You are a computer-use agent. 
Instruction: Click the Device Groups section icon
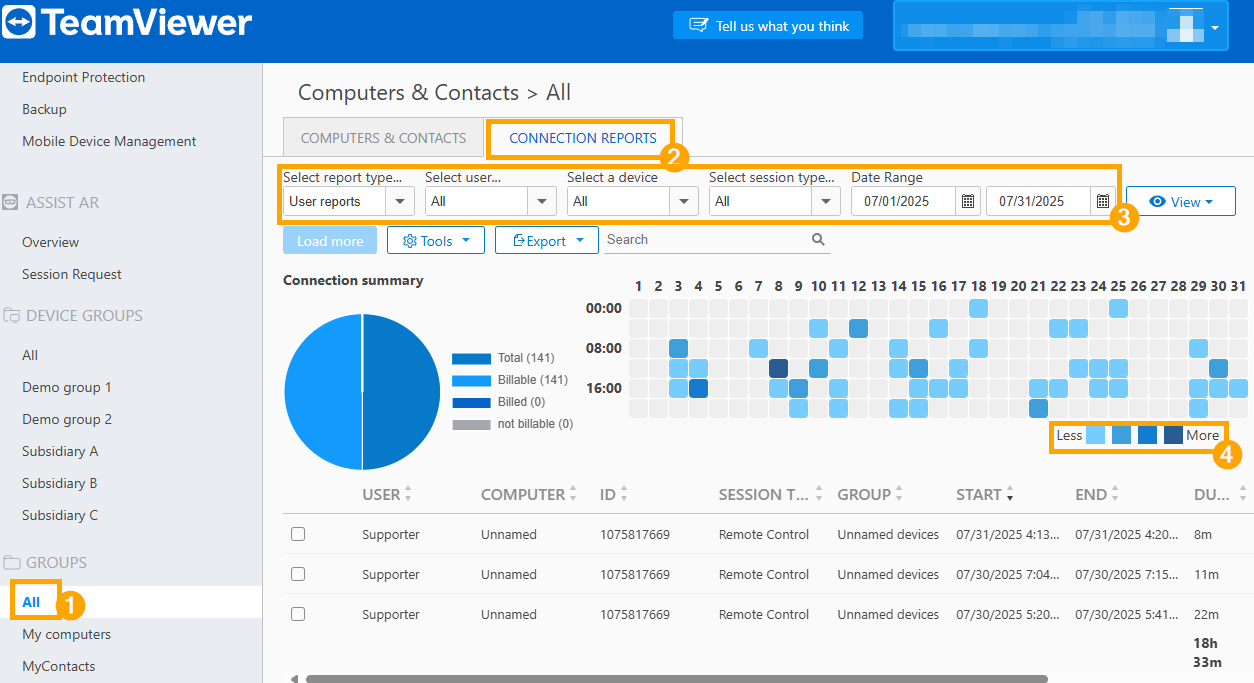(11, 315)
